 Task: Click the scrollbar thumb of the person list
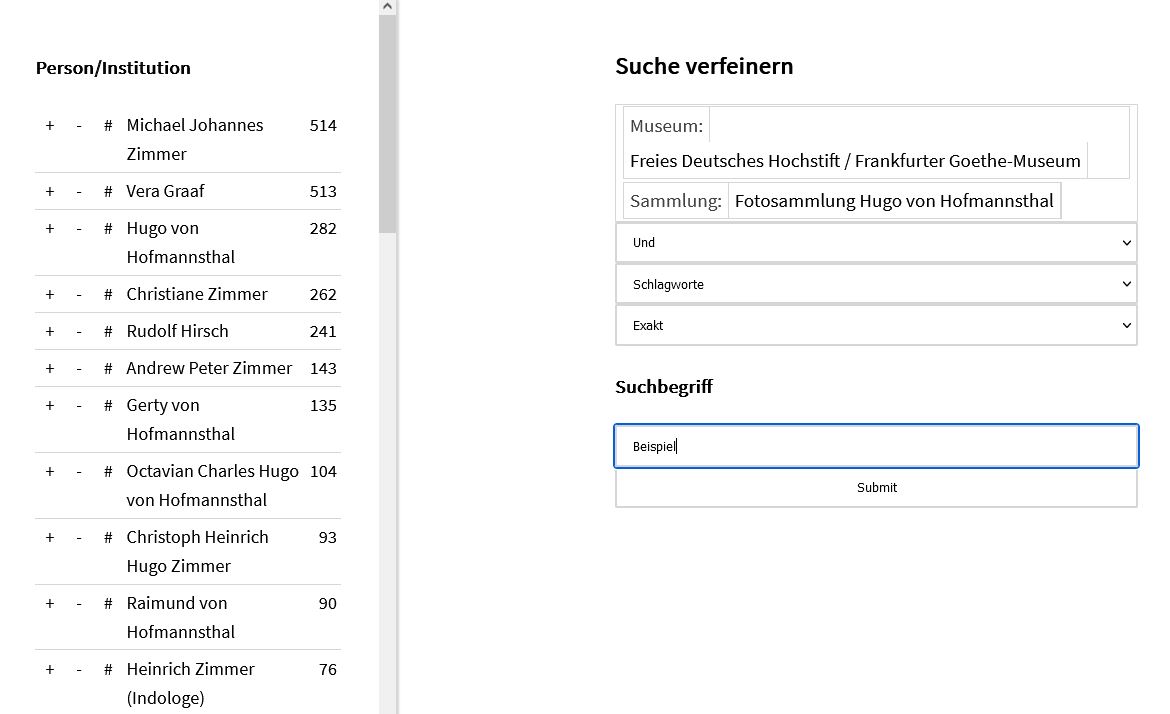387,124
